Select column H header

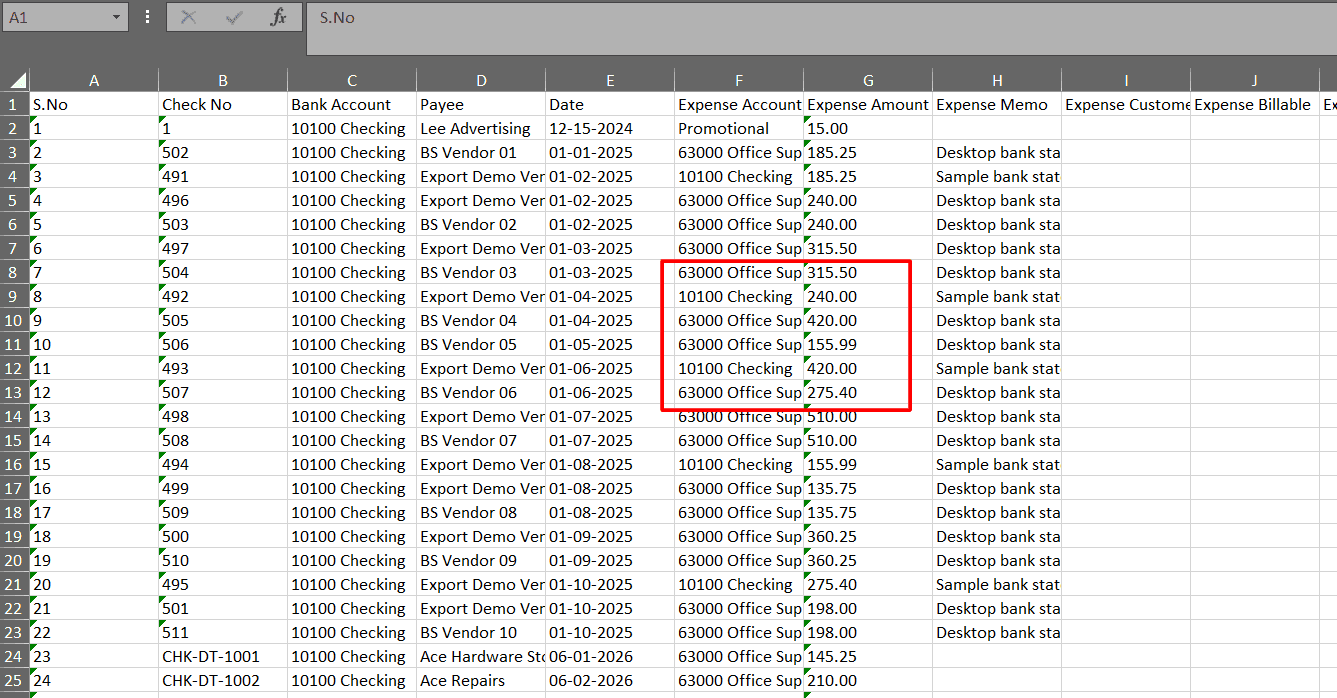(x=997, y=81)
